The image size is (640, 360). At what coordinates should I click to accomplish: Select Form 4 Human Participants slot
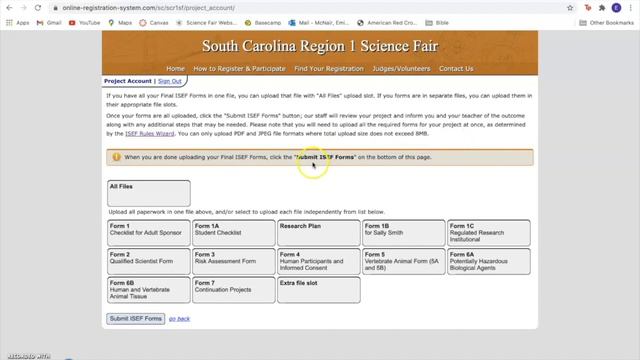(x=319, y=261)
